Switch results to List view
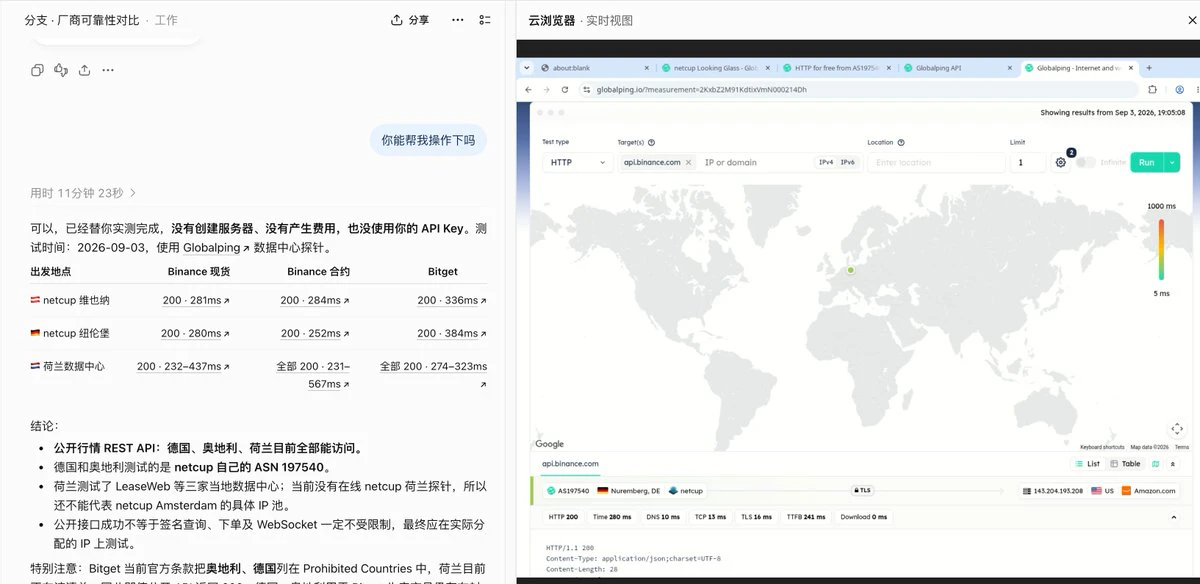 click(1088, 464)
